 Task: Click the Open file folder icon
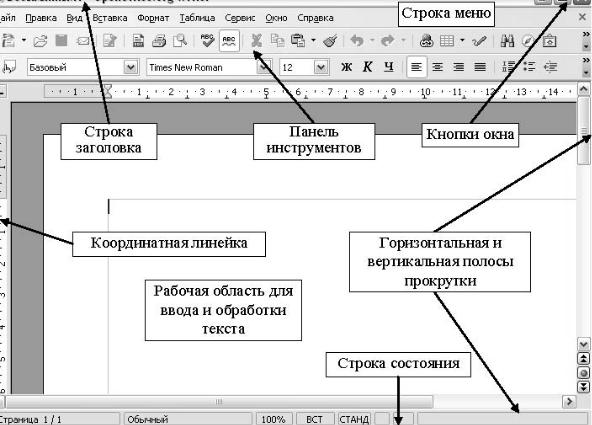click(x=40, y=41)
